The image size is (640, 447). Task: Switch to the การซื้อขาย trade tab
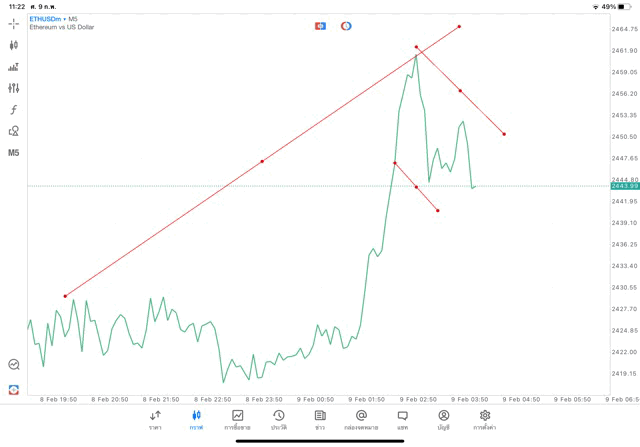238,420
